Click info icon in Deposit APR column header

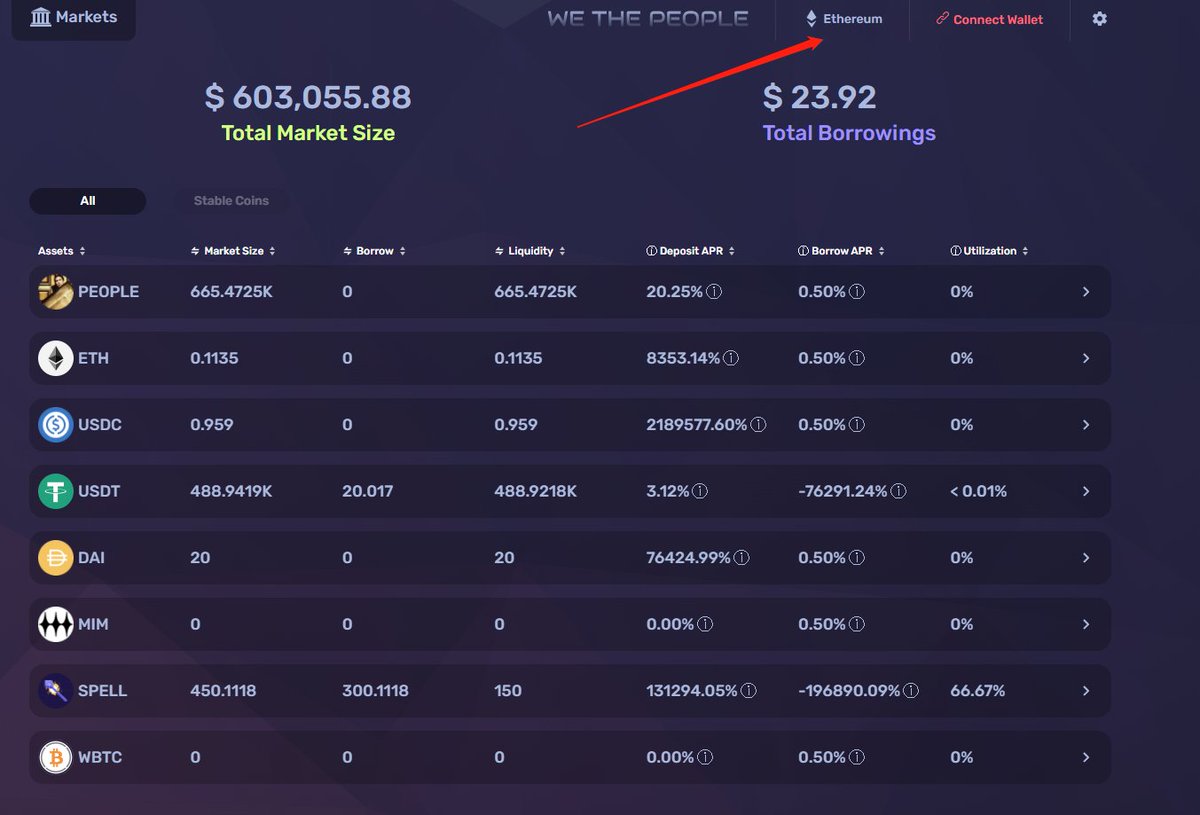[x=651, y=251]
